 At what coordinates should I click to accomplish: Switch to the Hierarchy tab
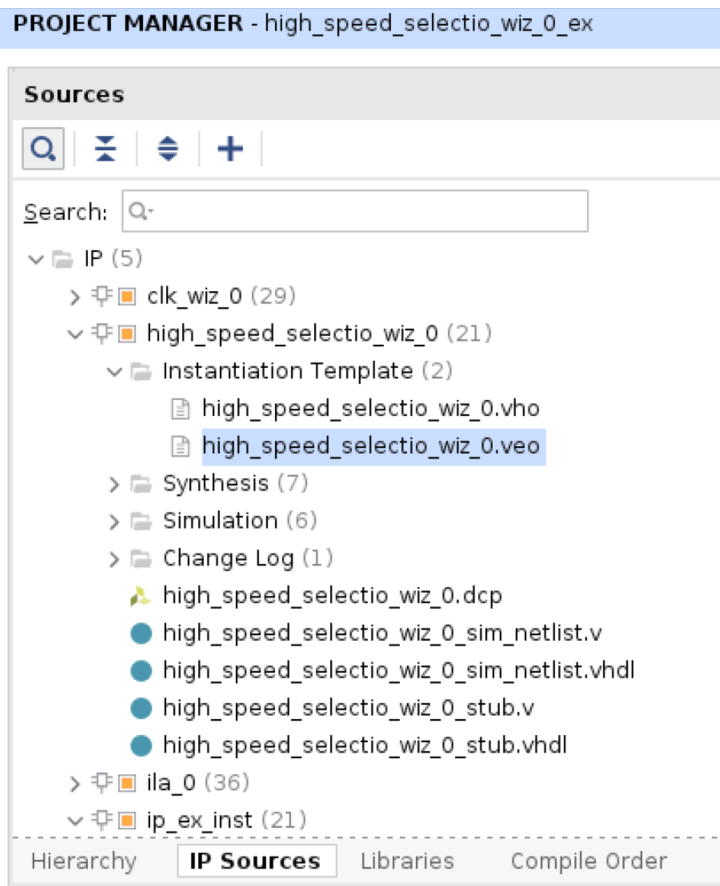[83, 861]
